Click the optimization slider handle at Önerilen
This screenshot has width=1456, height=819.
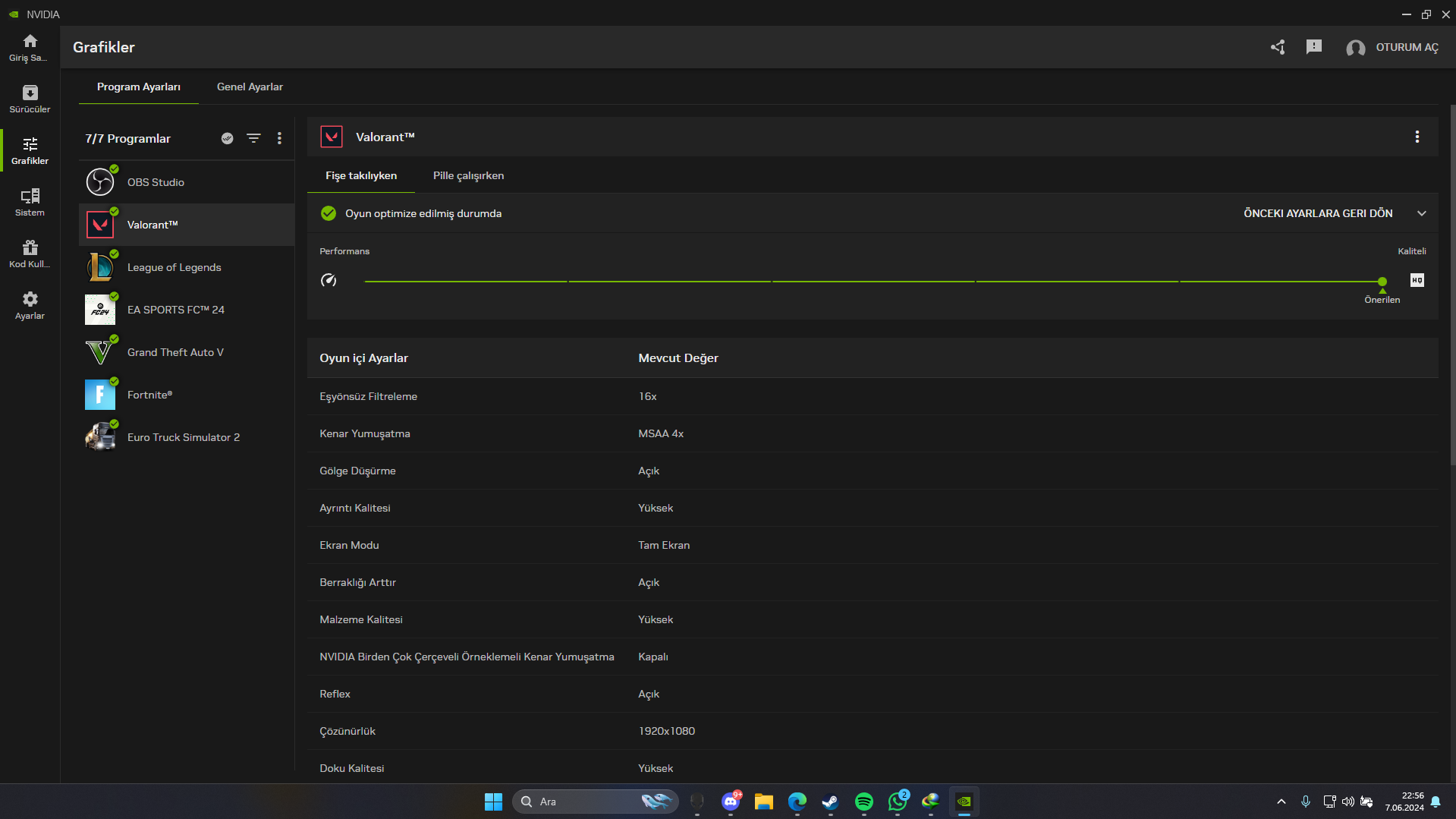pyautogui.click(x=1382, y=282)
